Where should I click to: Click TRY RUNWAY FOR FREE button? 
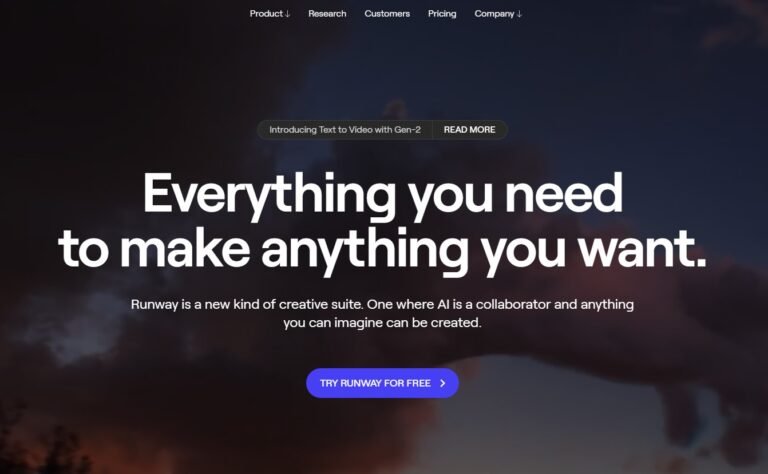[x=383, y=383]
